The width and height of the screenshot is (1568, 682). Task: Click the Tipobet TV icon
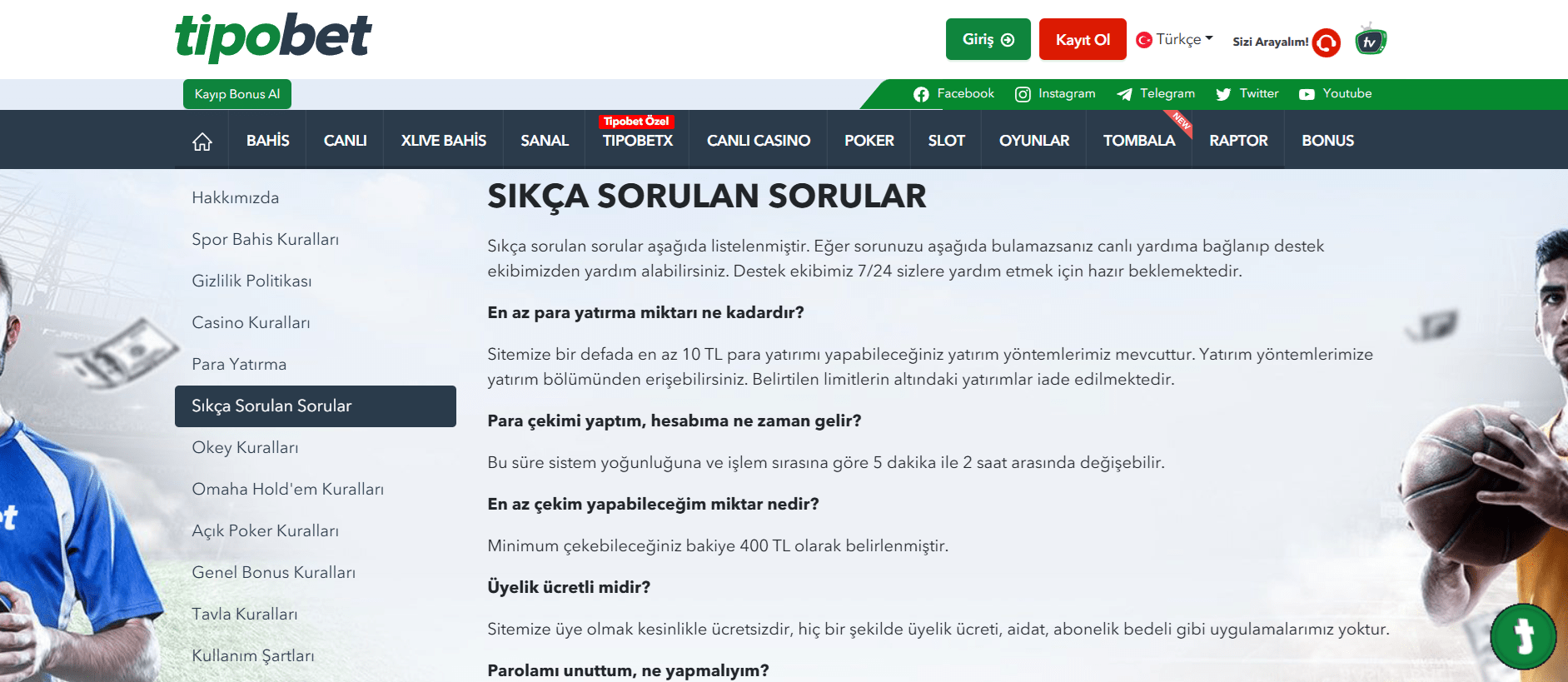(x=1370, y=41)
